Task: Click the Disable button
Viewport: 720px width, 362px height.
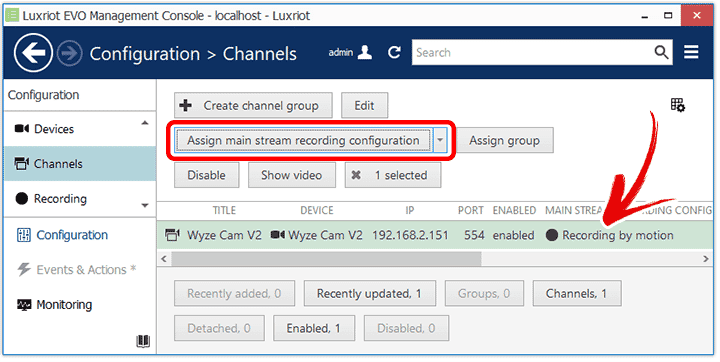Action: 206,175
